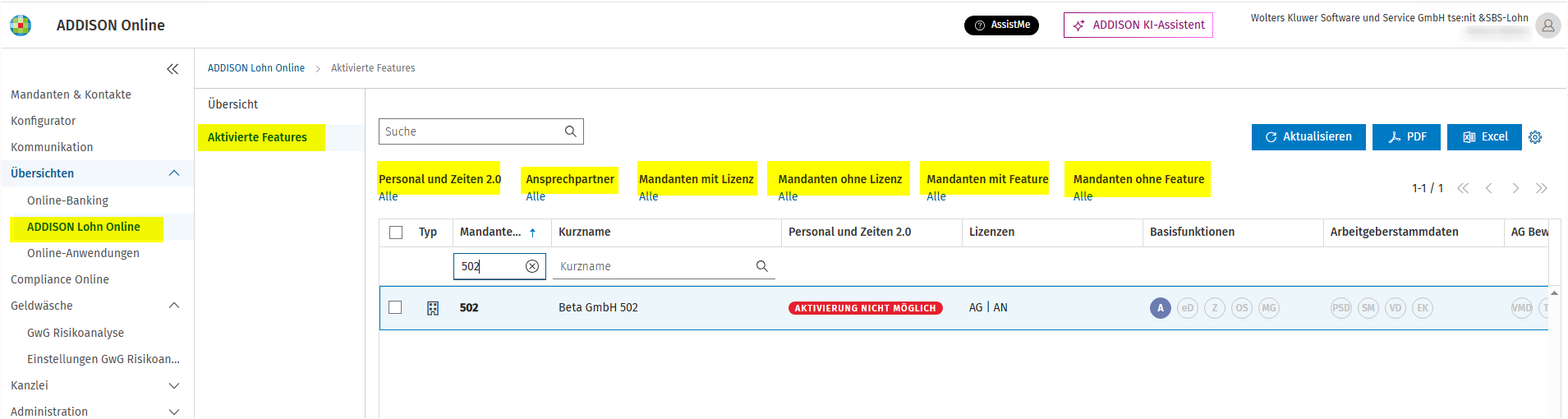This screenshot has width=1568, height=419.
Task: Click the Lizenzen column header
Action: click(x=991, y=233)
